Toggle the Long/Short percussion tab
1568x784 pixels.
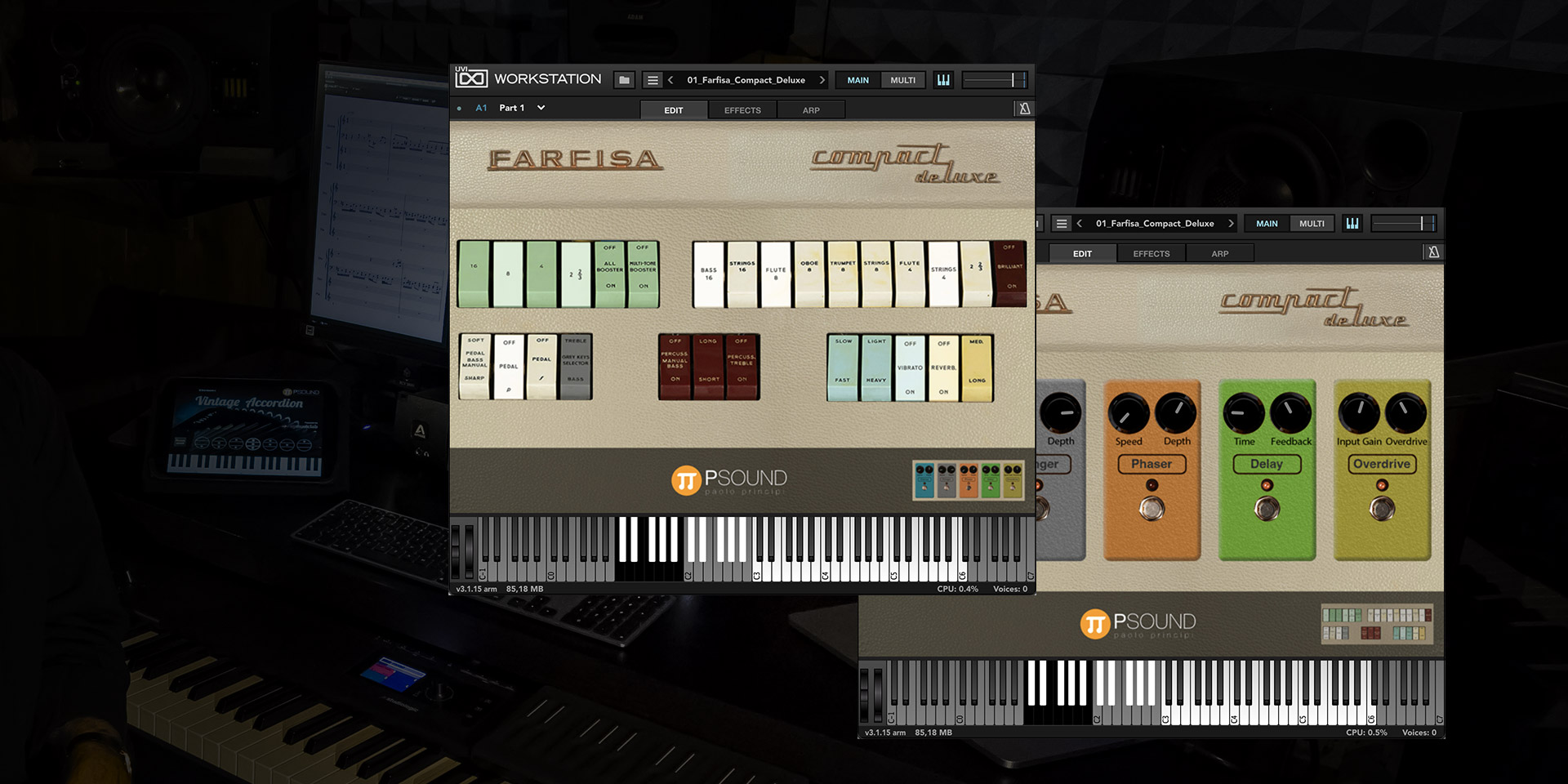point(709,367)
